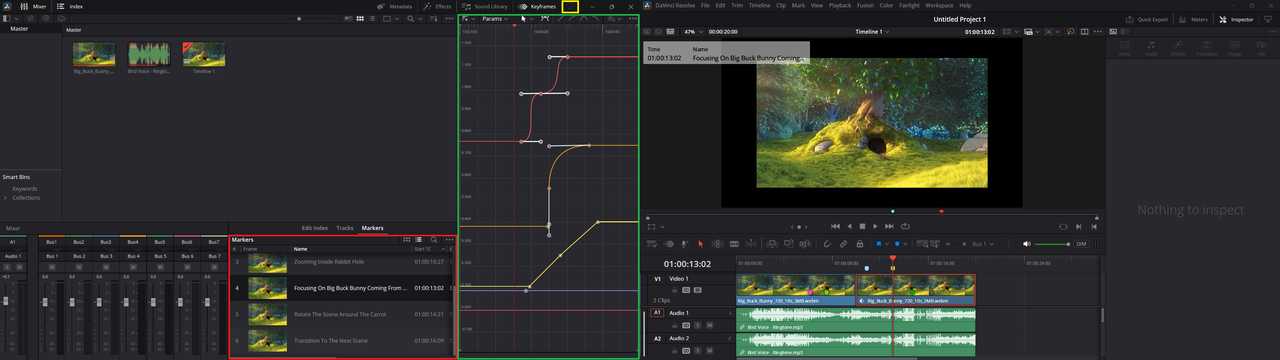This screenshot has width=1280, height=360.
Task: Mute the Bus 1 mixer channel
Action: click(x=51, y=267)
